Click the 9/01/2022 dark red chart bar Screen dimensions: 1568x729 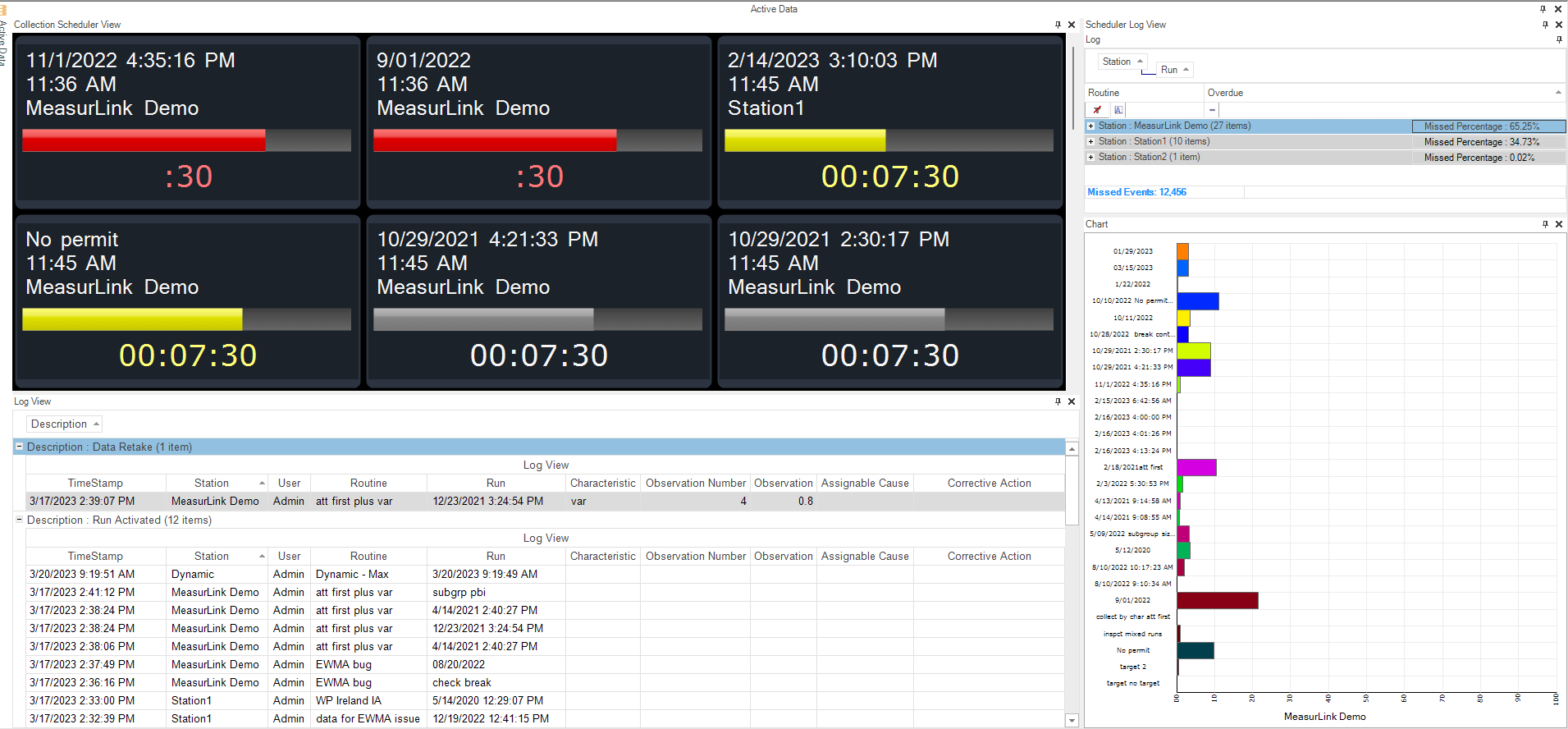1218,600
